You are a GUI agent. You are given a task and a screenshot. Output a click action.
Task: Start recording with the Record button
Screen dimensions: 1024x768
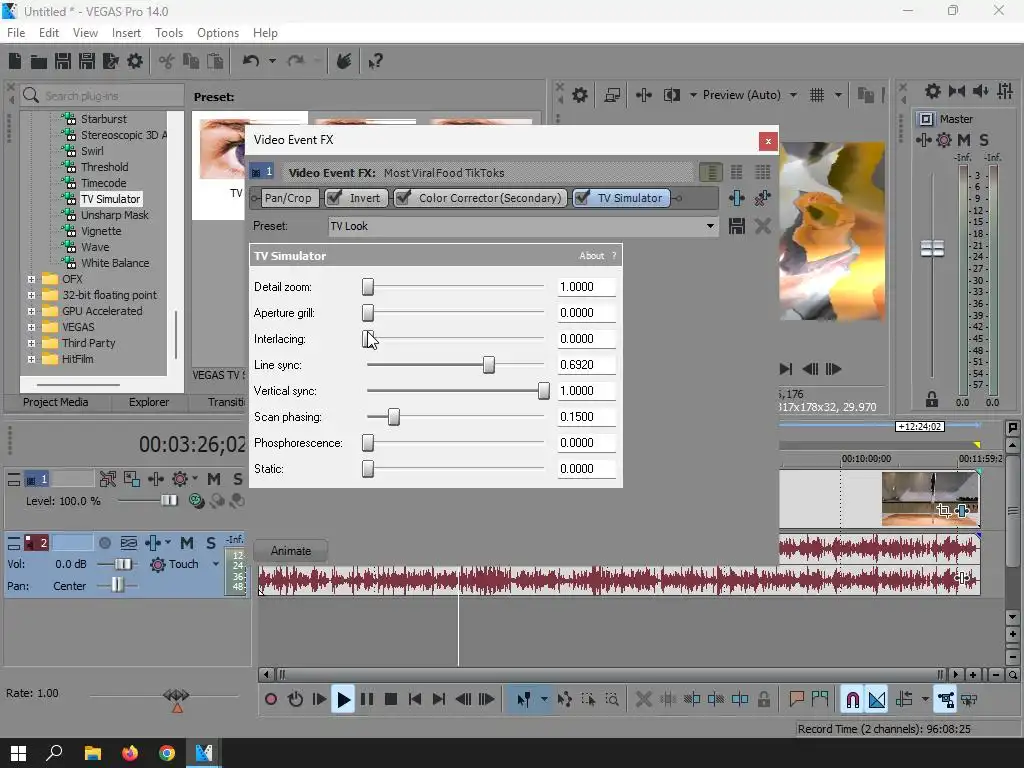270,699
